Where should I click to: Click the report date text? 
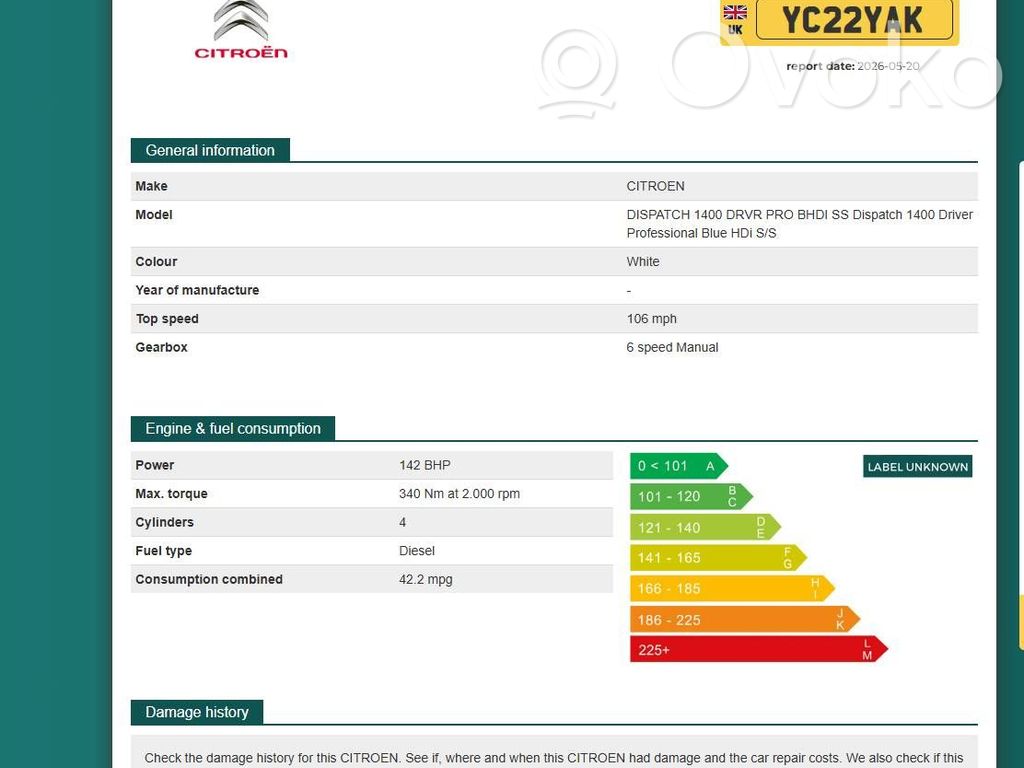[x=853, y=66]
